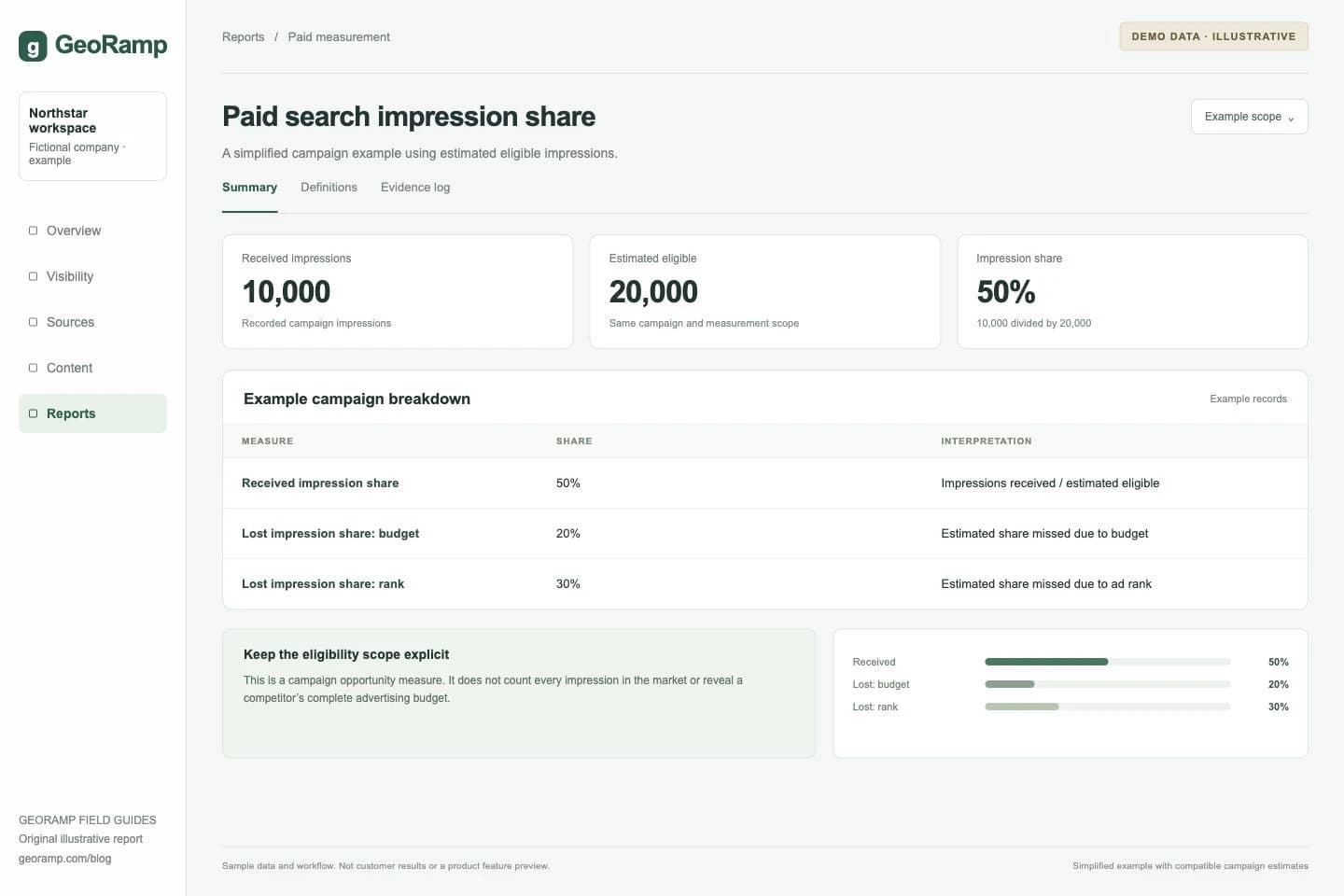Click the Reports sidebar icon
This screenshot has height=896, width=1344.
[34, 413]
